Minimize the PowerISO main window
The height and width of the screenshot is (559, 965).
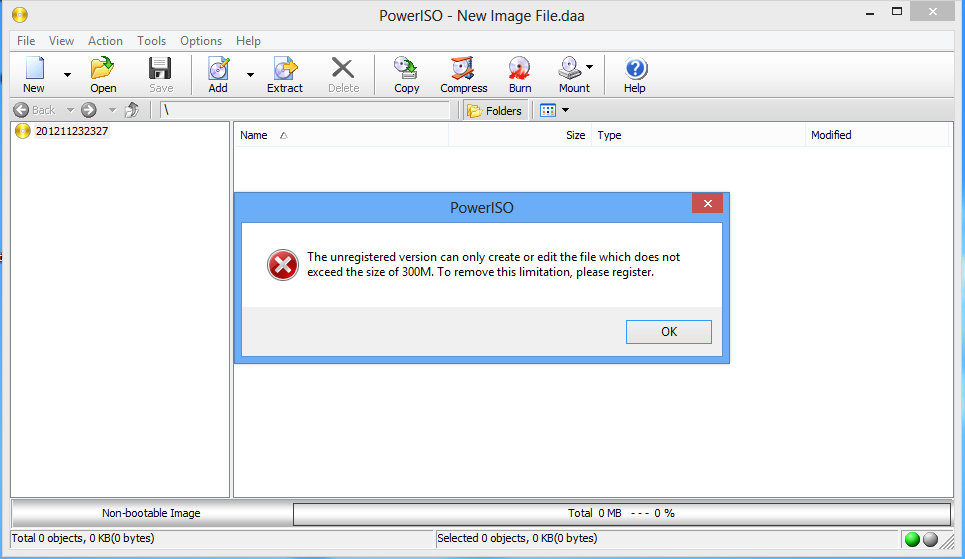click(x=870, y=13)
